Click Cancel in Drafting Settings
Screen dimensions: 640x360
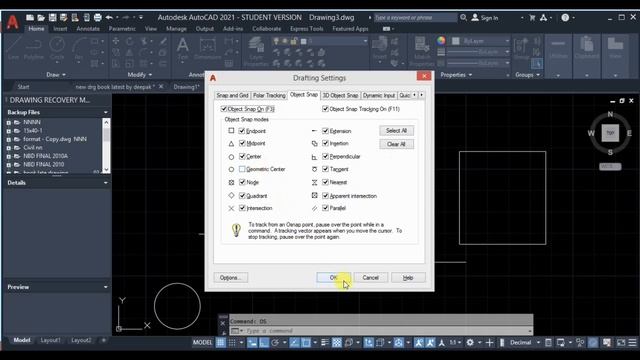370,278
